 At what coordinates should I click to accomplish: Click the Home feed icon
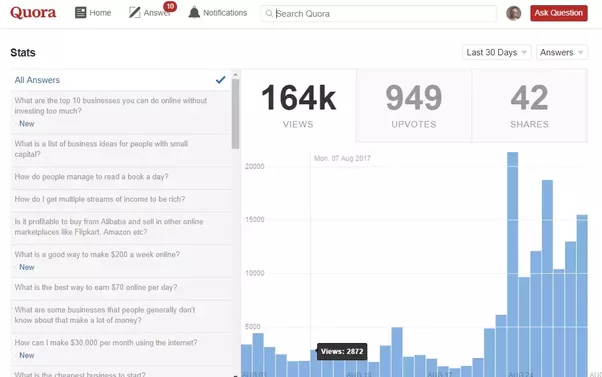[x=80, y=13]
